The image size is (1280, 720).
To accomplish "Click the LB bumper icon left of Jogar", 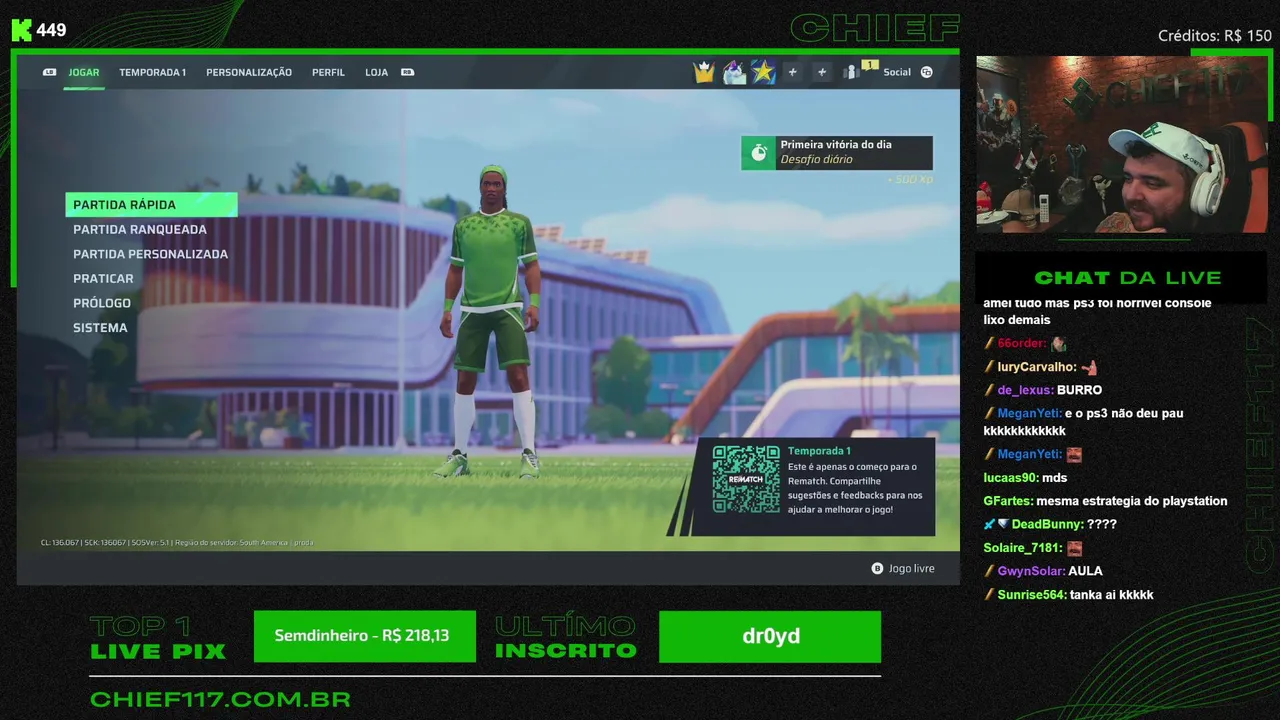I will tap(50, 72).
